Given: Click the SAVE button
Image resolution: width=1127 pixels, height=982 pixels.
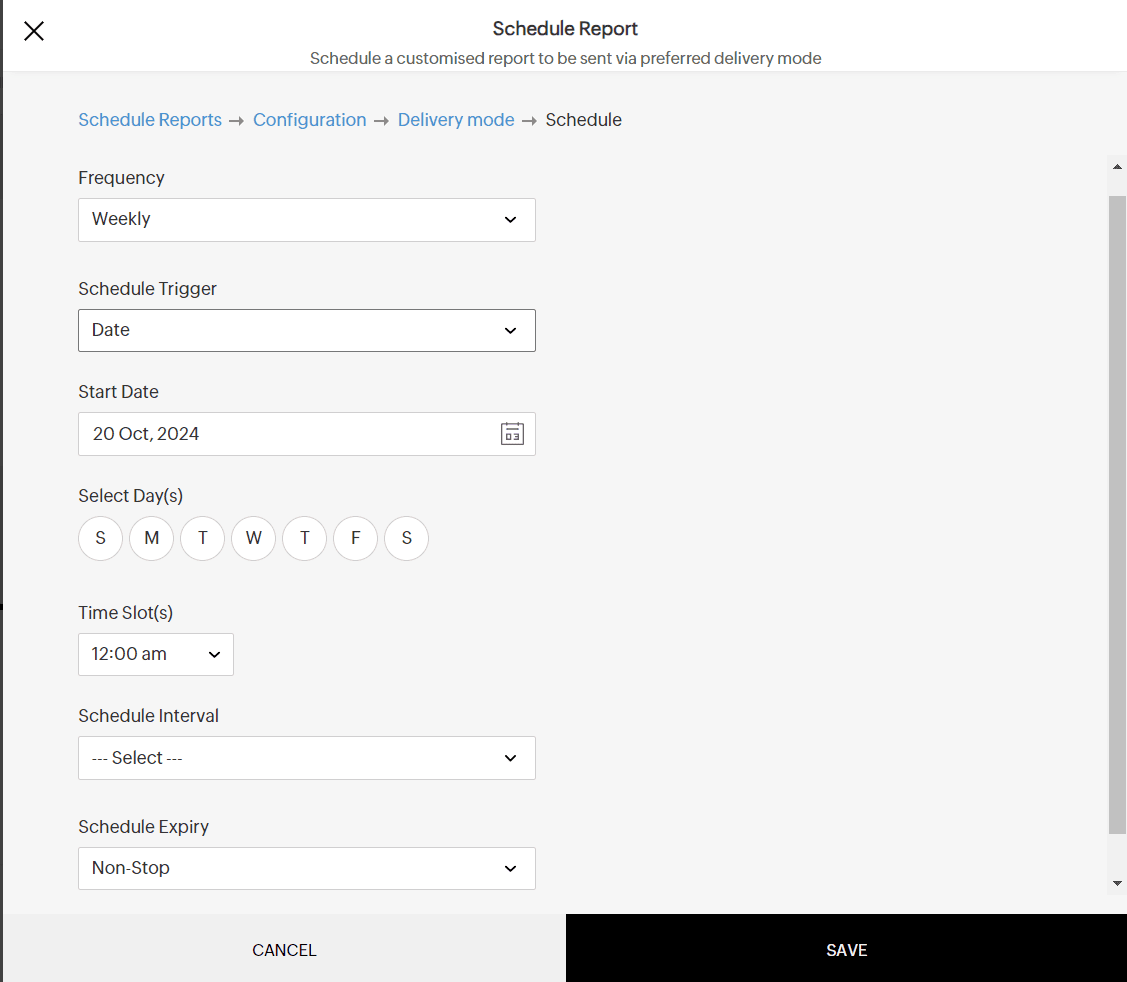Looking at the screenshot, I should 847,950.
